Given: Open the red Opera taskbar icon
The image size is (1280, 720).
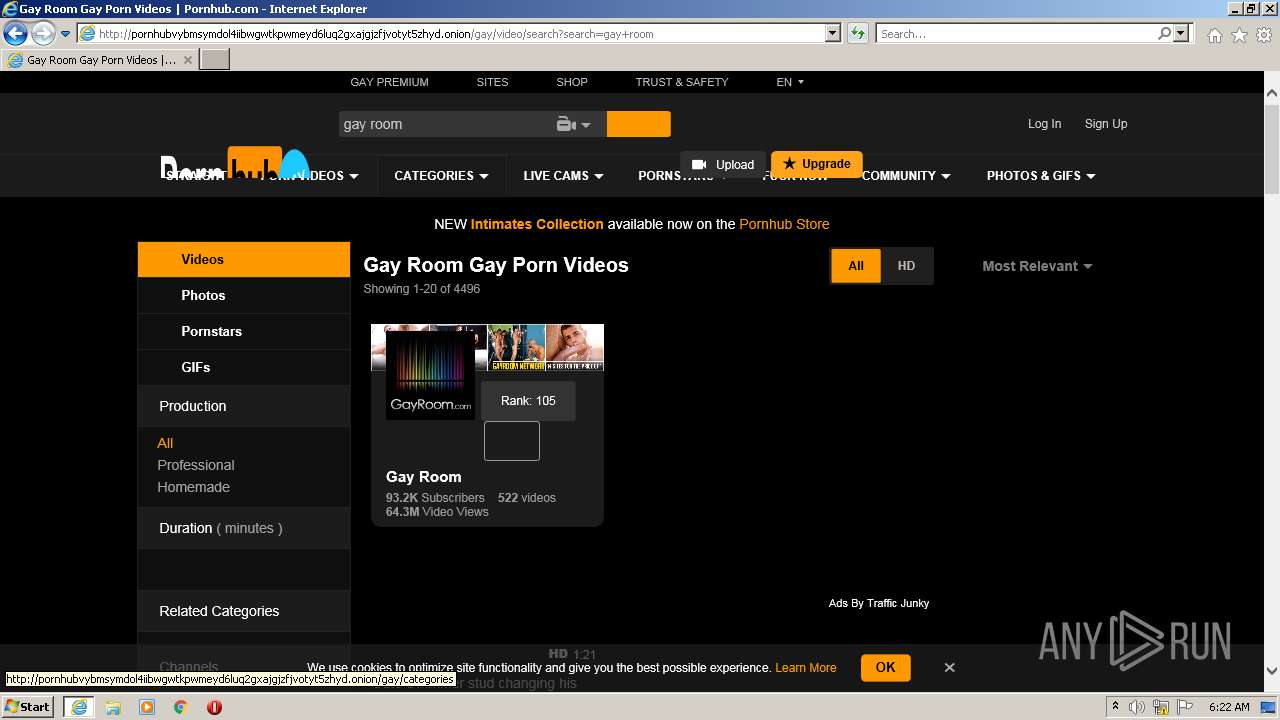Looking at the screenshot, I should tap(214, 707).
